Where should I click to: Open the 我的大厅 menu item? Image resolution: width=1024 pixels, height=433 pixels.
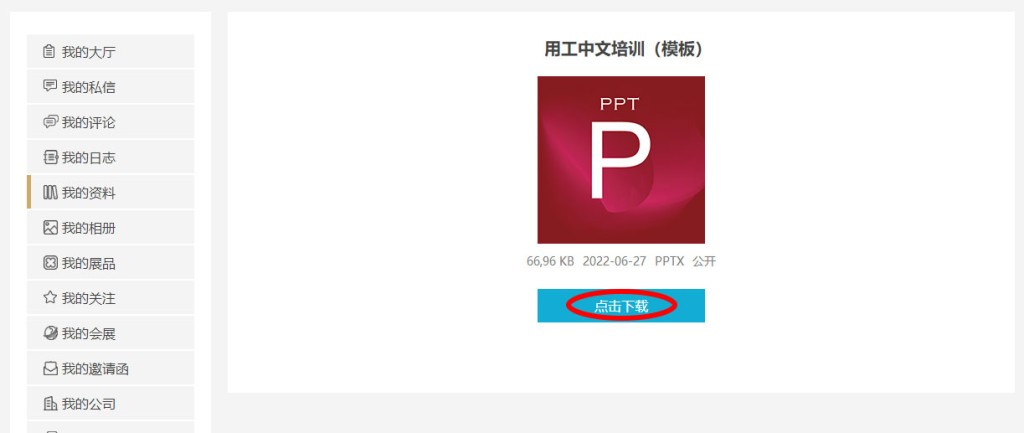pyautogui.click(x=110, y=52)
